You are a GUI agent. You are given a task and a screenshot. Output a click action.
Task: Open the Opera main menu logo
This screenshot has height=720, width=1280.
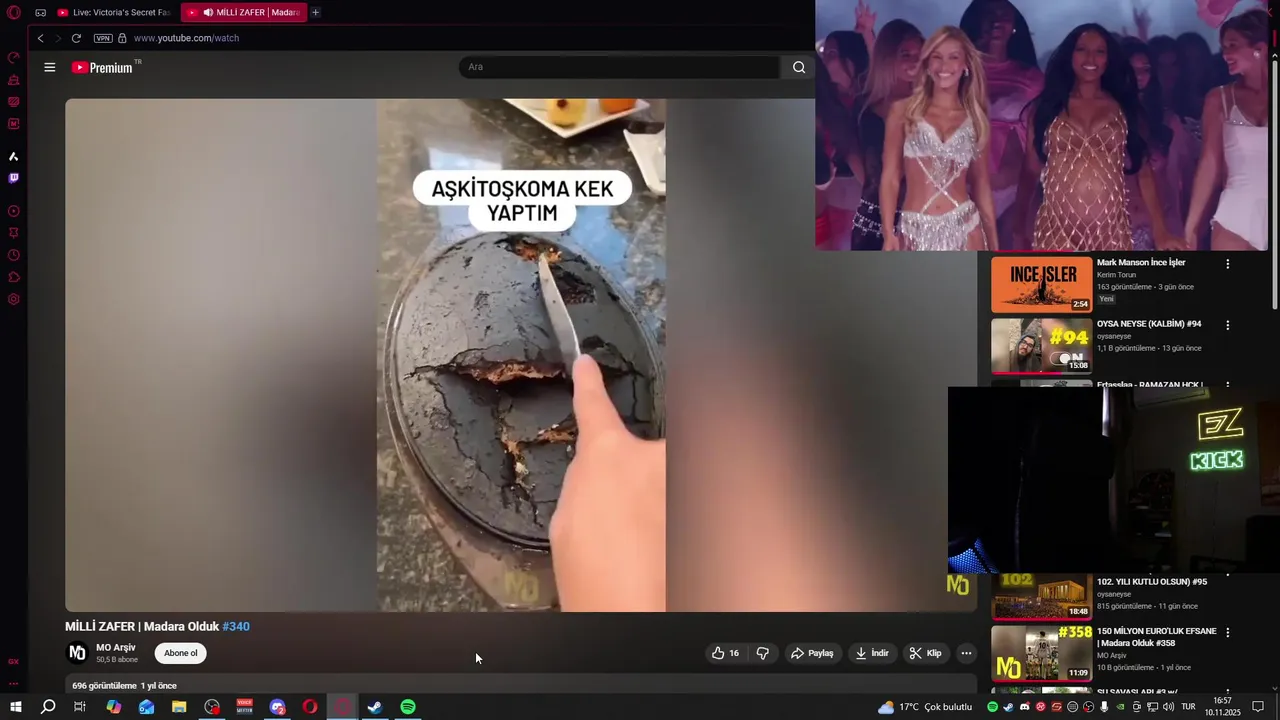click(14, 12)
